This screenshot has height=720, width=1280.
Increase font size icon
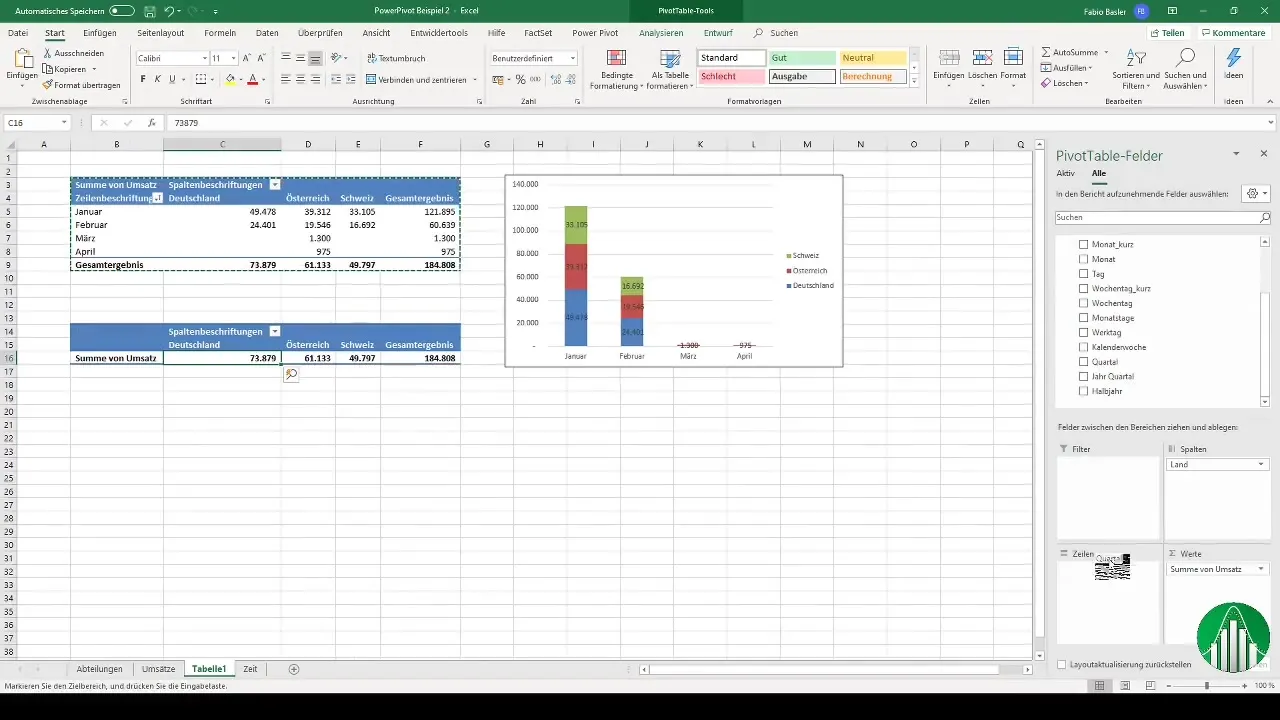247,58
